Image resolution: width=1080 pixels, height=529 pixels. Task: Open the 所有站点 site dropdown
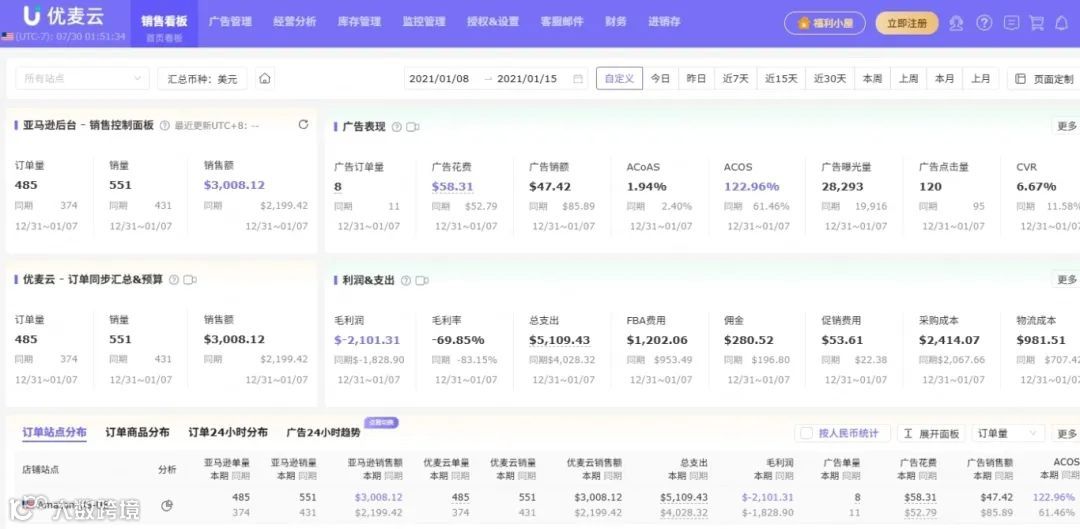tap(83, 79)
